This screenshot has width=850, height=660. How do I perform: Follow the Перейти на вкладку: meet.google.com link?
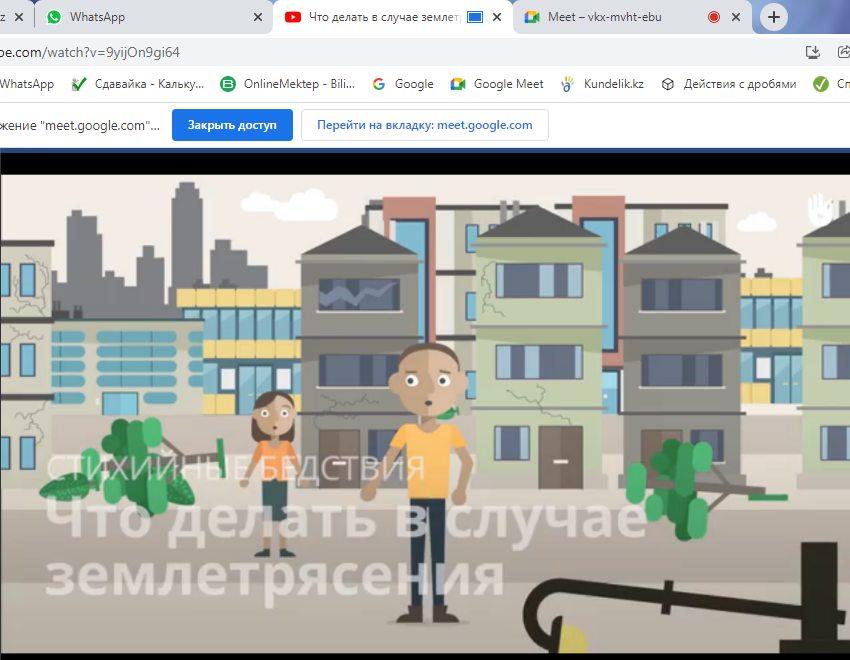pyautogui.click(x=424, y=125)
